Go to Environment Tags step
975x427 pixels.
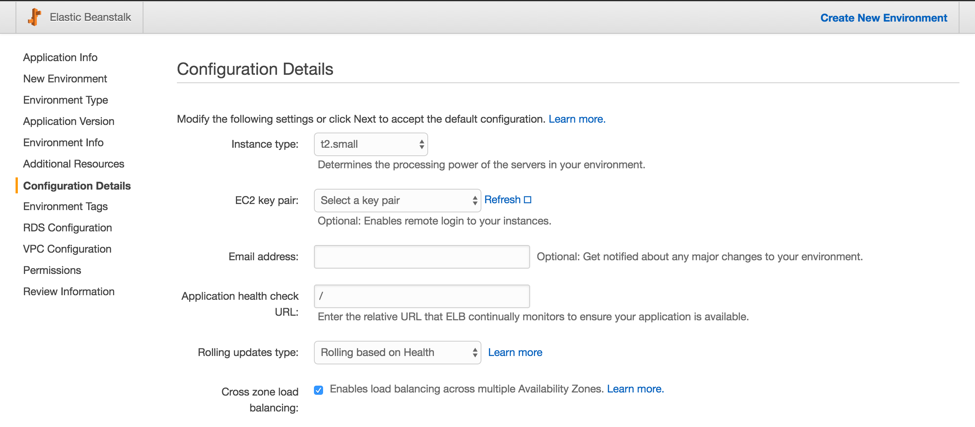[x=65, y=206]
